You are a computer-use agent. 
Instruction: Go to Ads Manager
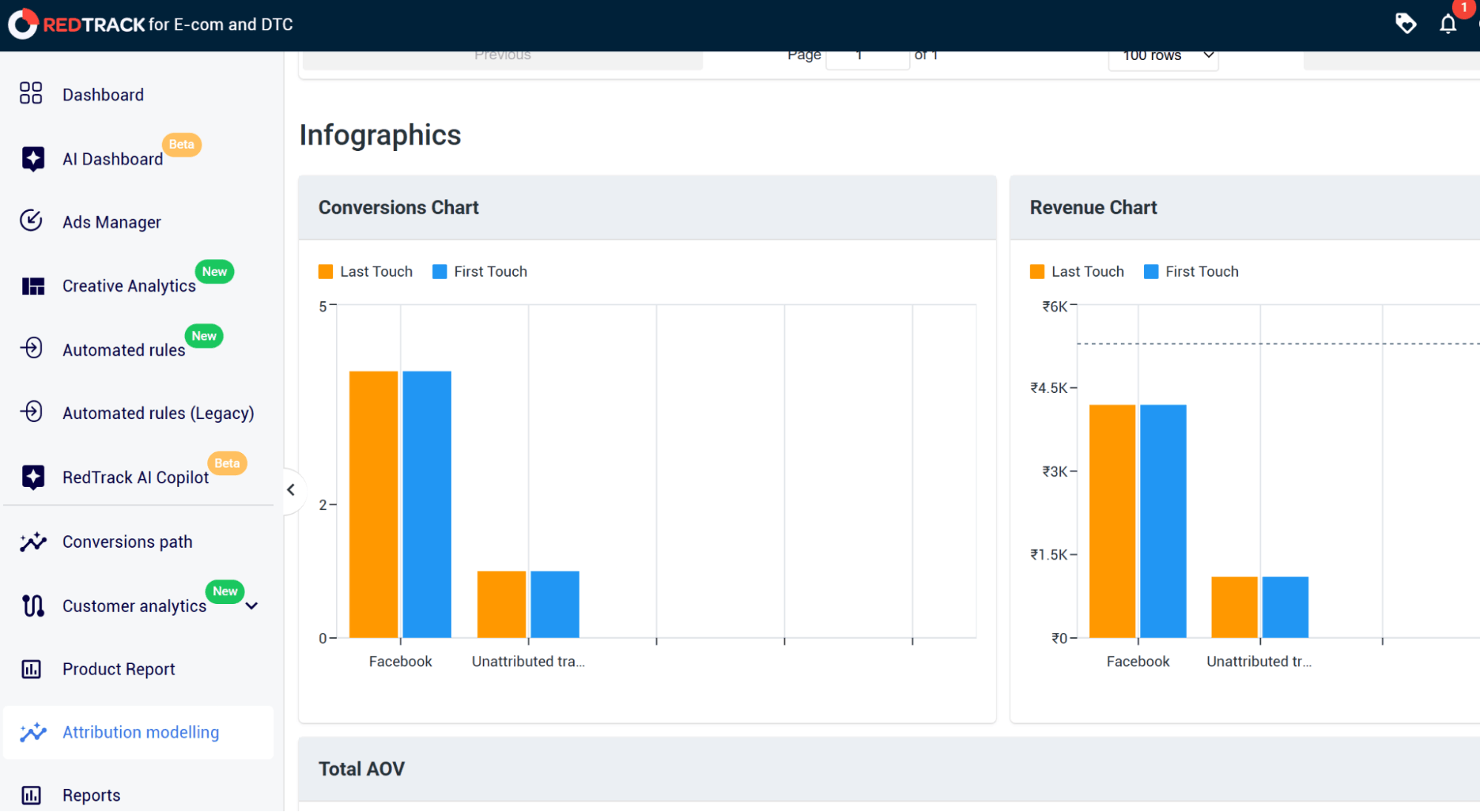click(111, 222)
